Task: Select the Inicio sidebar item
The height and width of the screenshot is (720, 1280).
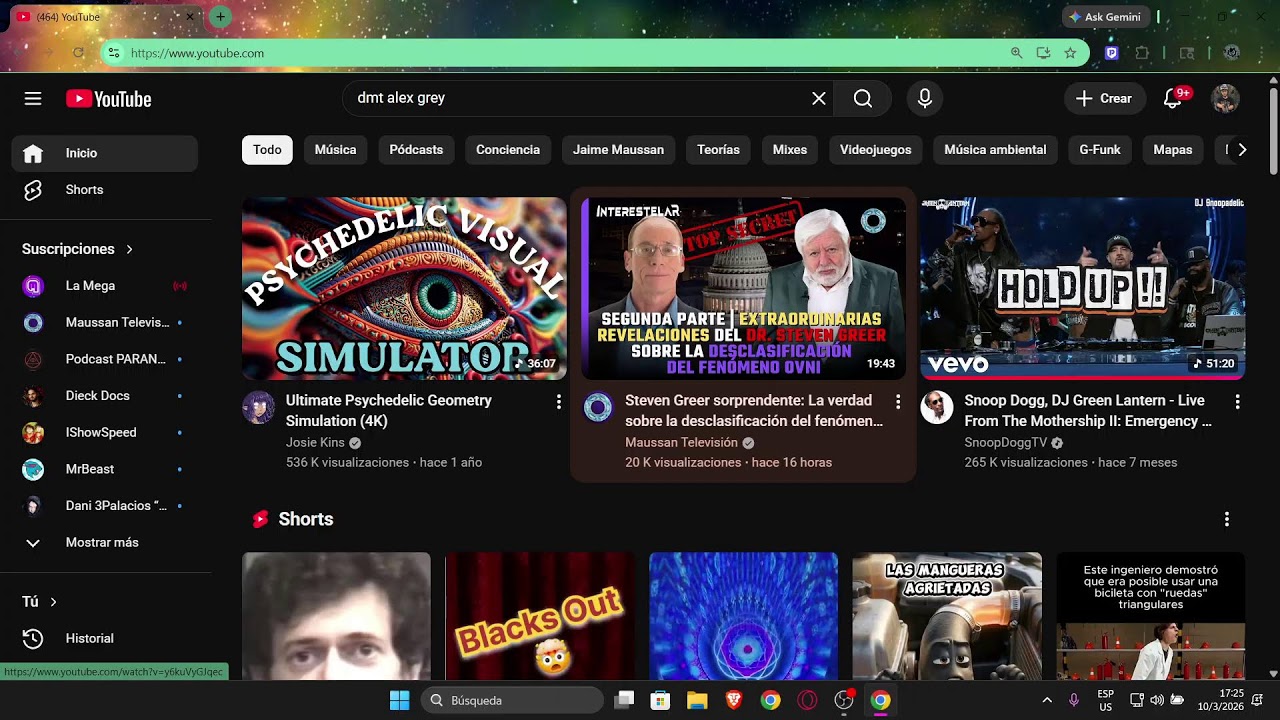Action: pyautogui.click(x=105, y=153)
